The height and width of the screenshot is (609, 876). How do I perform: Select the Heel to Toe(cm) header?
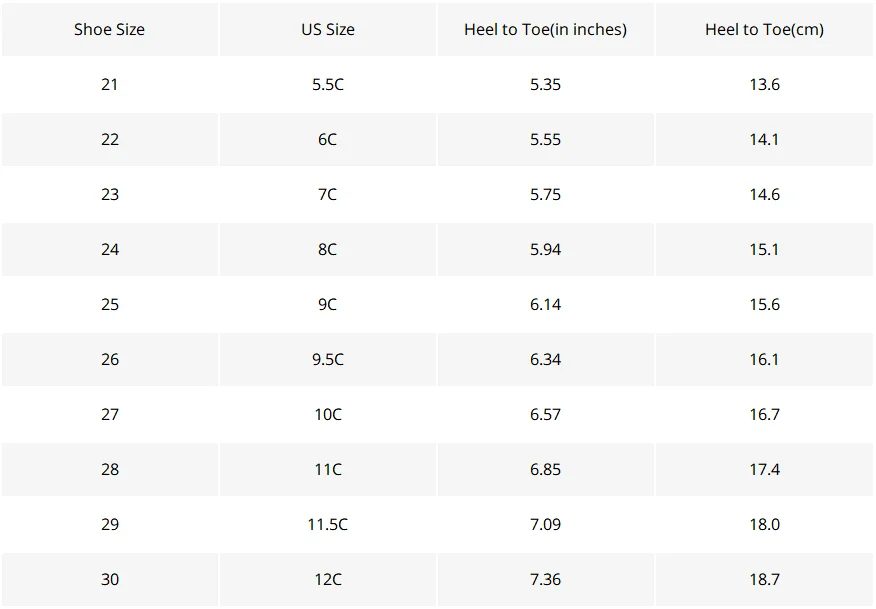pos(764,29)
